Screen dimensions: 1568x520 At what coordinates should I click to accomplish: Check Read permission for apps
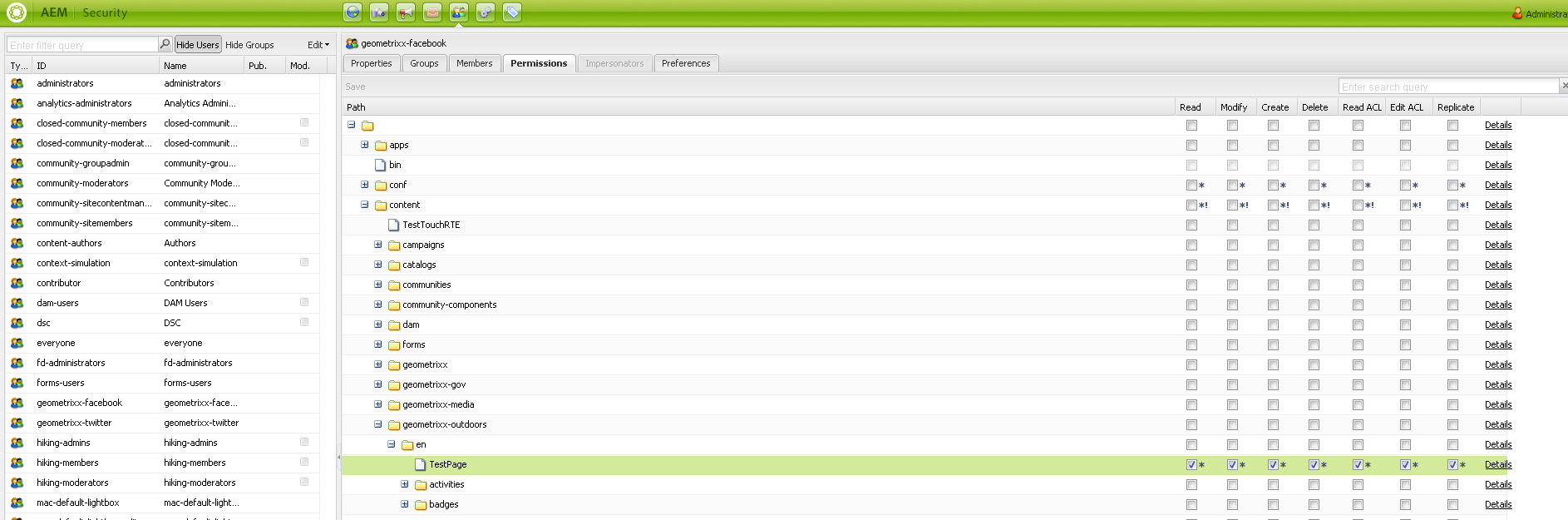1191,145
